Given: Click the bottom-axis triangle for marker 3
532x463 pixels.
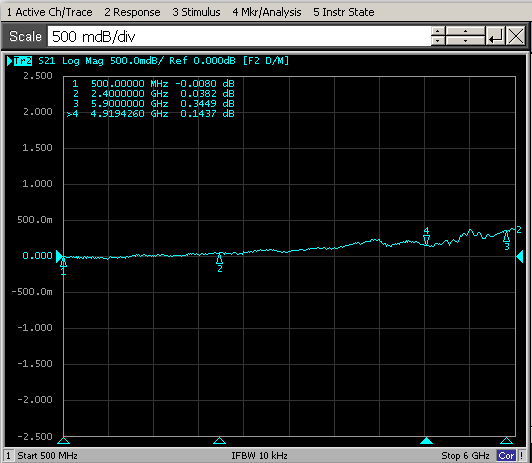Looking at the screenshot, I should click(506, 441).
